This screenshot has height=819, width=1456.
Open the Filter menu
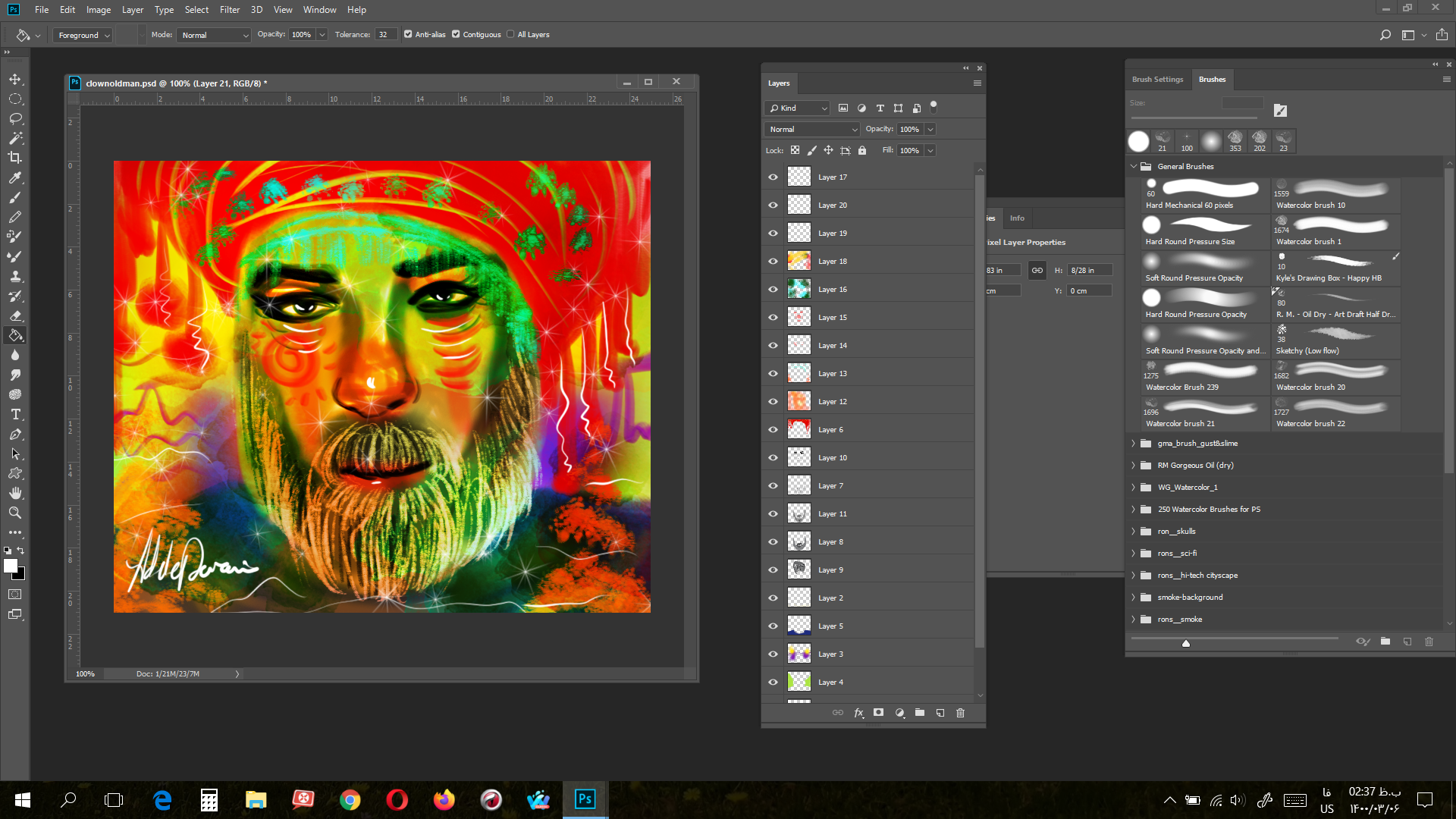coord(230,10)
